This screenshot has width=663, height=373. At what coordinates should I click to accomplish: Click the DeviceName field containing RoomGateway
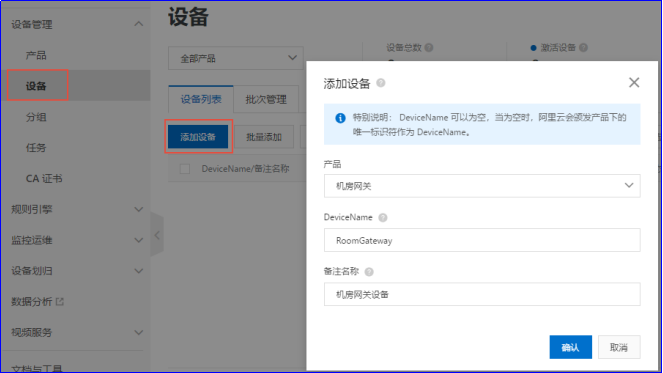click(x=482, y=240)
